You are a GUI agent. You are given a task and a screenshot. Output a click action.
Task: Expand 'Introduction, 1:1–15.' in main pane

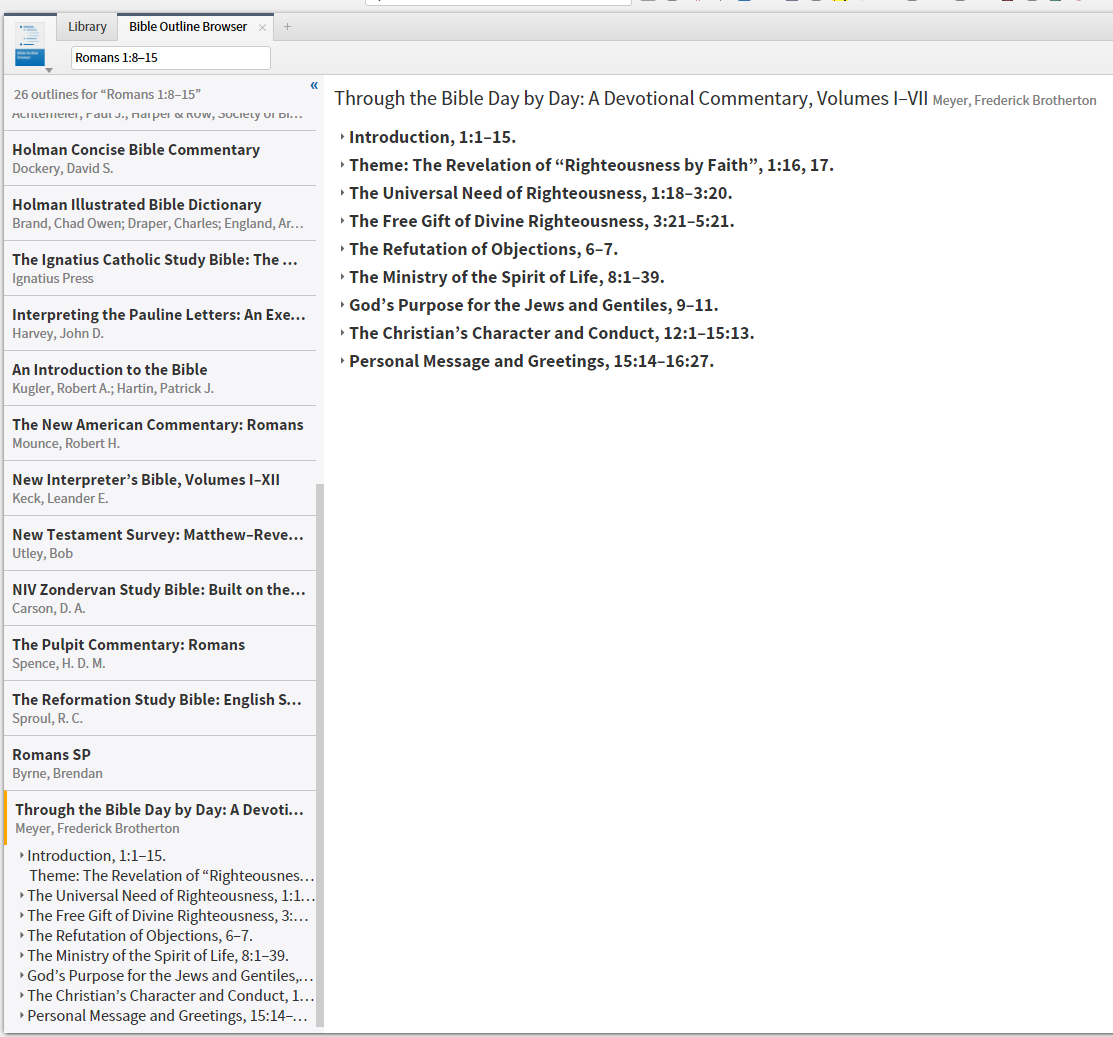click(342, 136)
